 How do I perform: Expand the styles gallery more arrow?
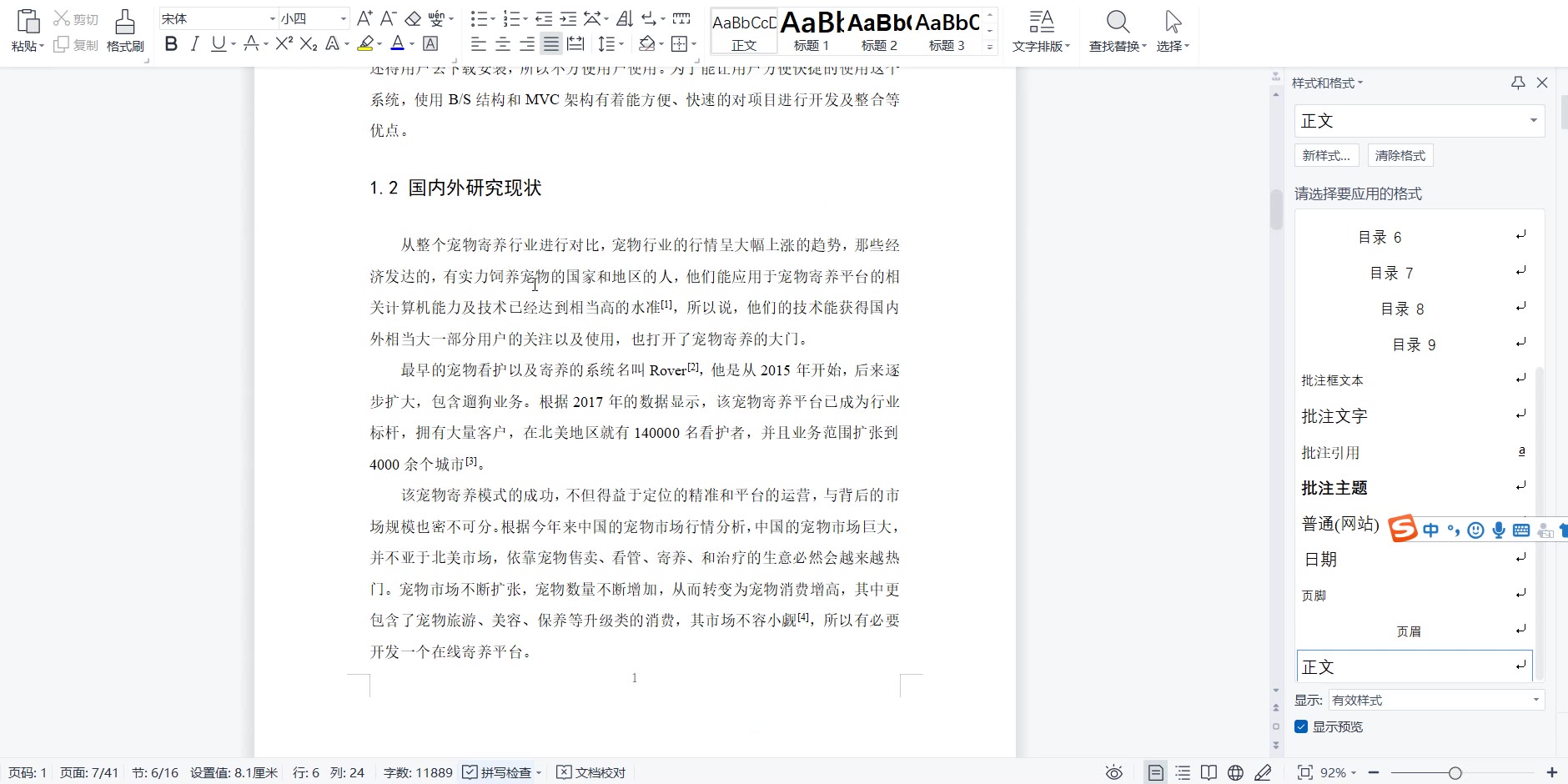(990, 48)
